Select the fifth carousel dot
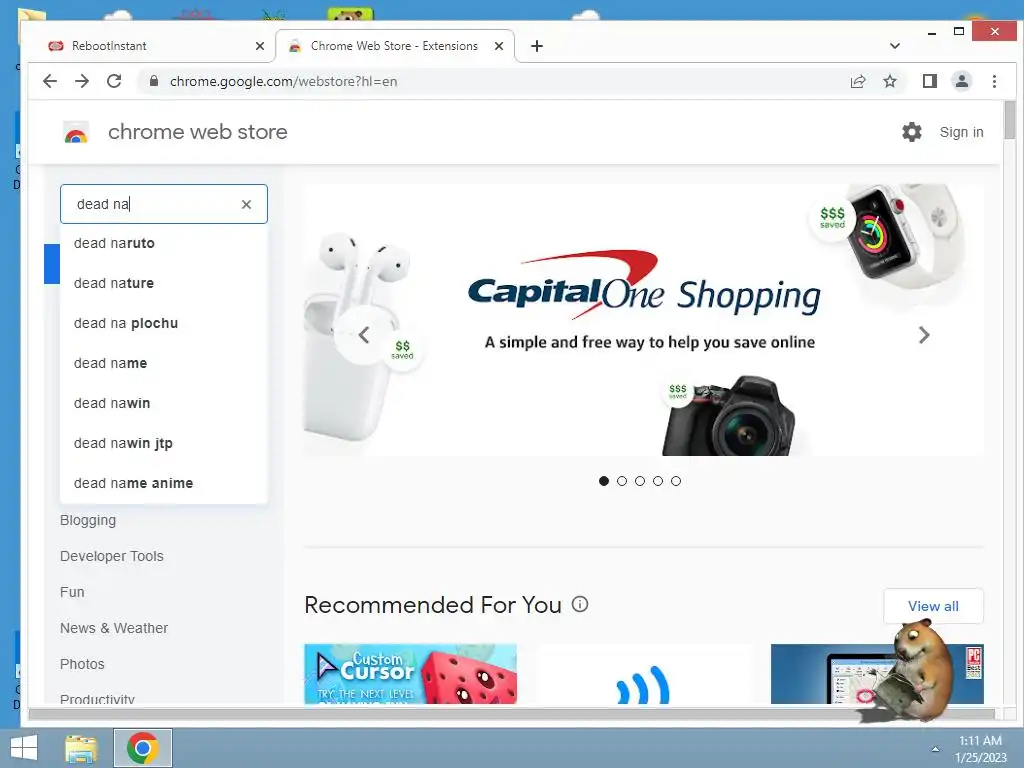This screenshot has width=1024, height=768. [676, 481]
